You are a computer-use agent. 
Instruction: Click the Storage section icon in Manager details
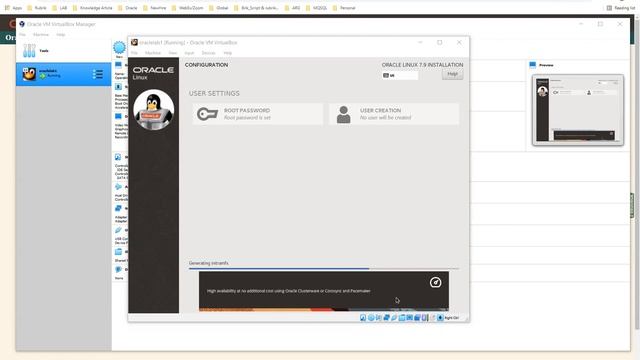[118, 157]
